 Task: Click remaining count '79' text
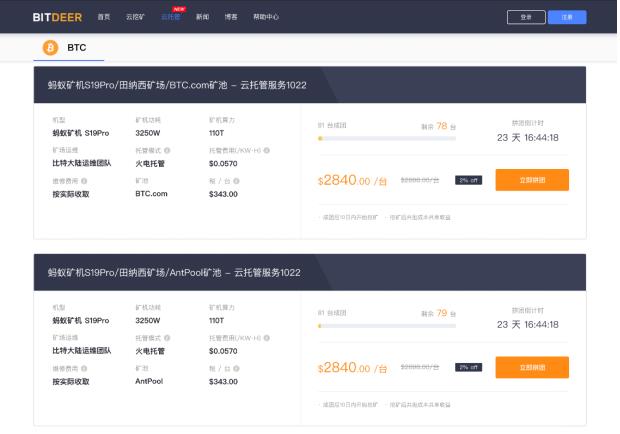click(442, 313)
